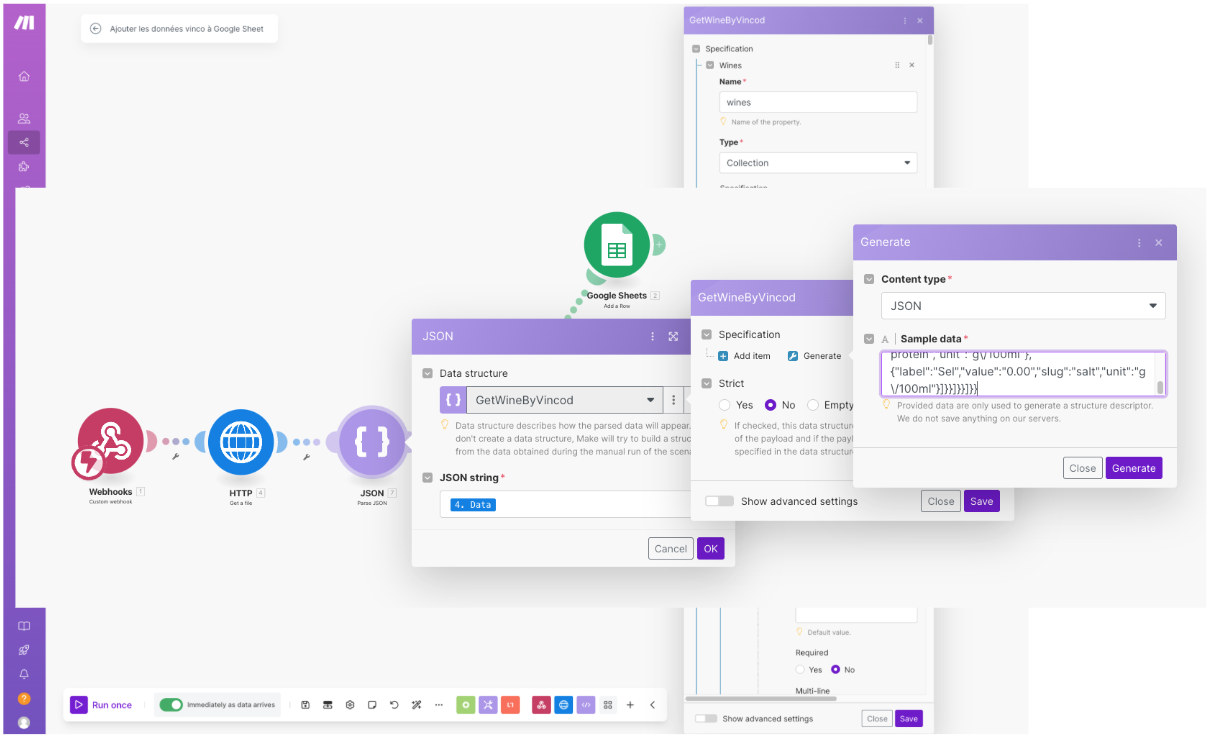Open the red Webhooks favorite in toolbar
Image resolution: width=1214 pixels, height=738 pixels.
tap(541, 705)
